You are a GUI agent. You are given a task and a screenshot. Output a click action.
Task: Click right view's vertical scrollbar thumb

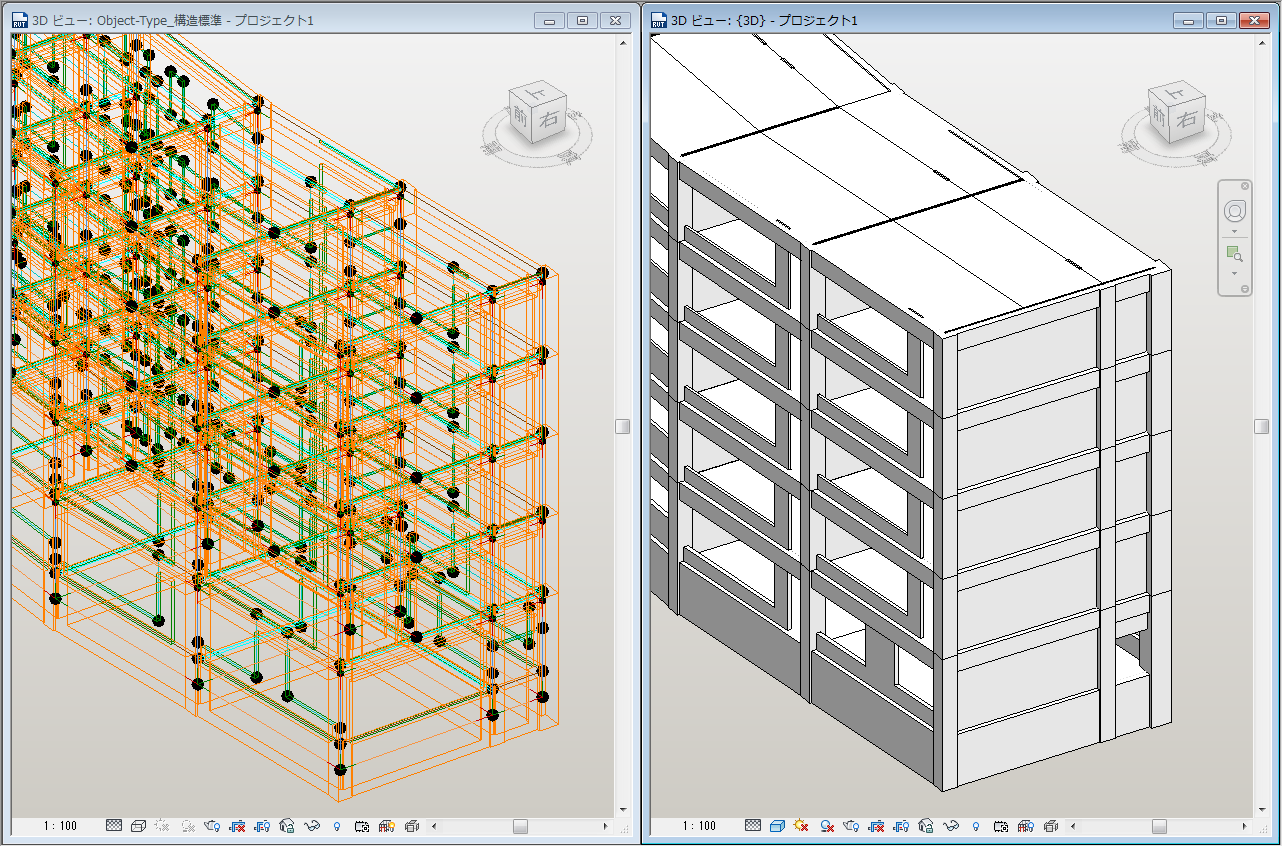(x=1263, y=426)
